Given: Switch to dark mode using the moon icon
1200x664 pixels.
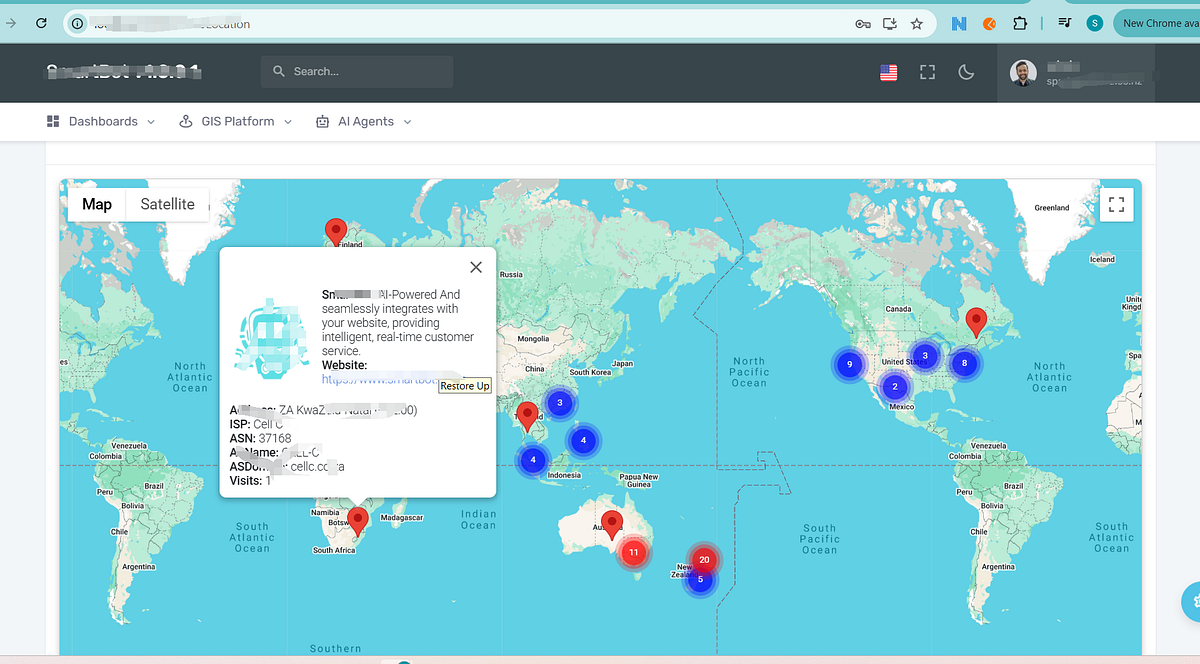Looking at the screenshot, I should (x=966, y=72).
